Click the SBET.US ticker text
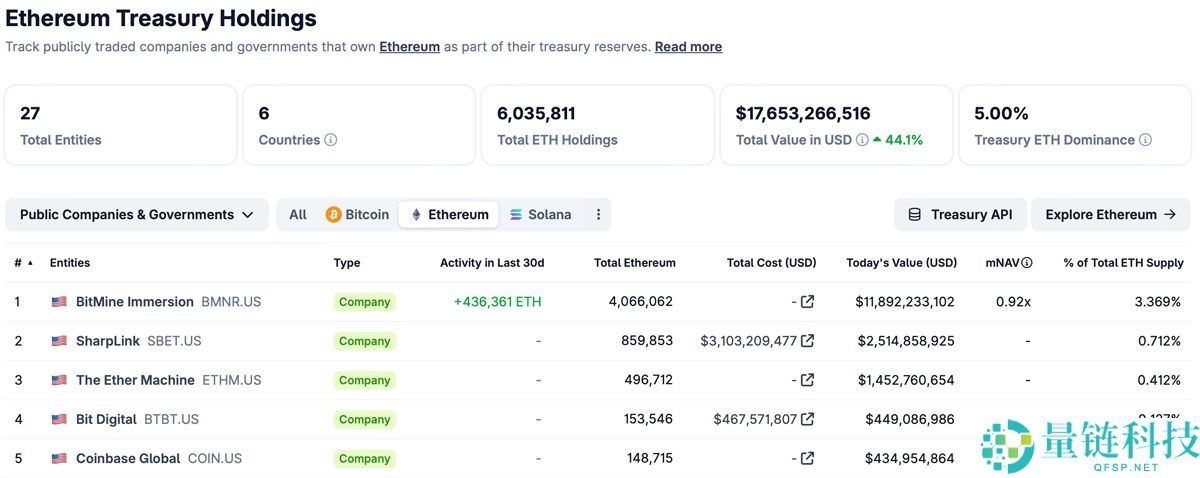Viewport: 1200px width, 478px height. tap(174, 341)
